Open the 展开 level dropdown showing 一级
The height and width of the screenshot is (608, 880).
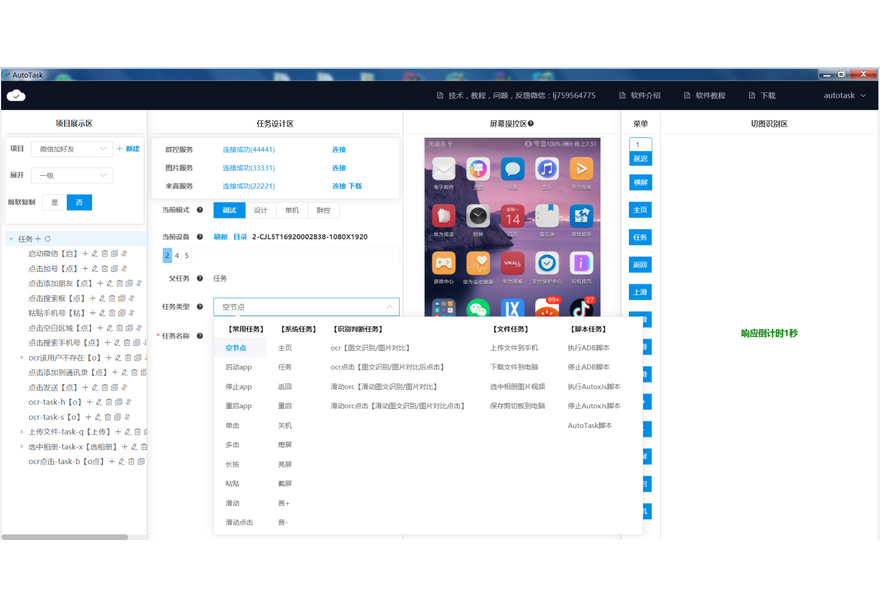coord(71,175)
